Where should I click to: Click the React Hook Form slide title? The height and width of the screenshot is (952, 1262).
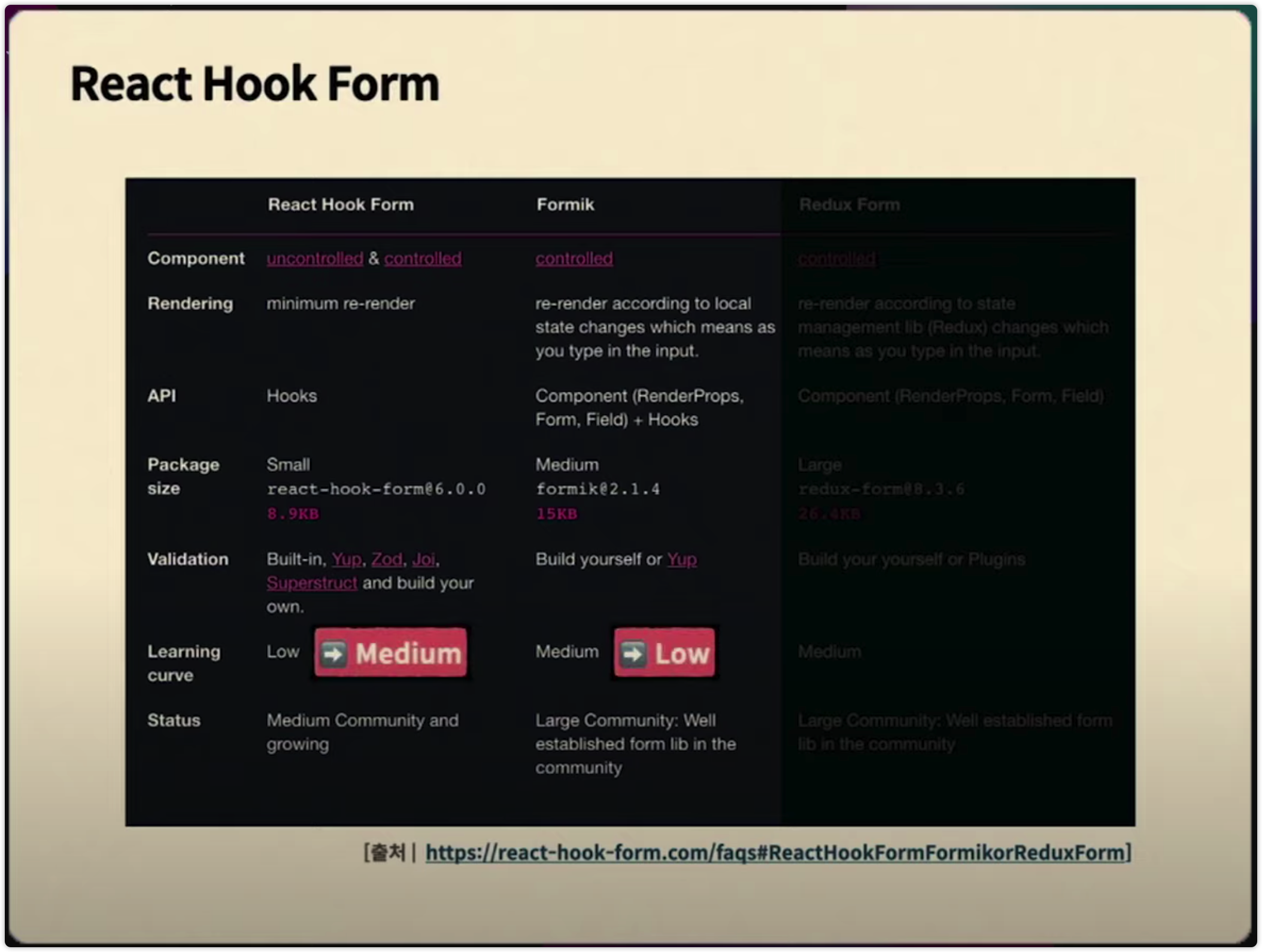pos(255,84)
